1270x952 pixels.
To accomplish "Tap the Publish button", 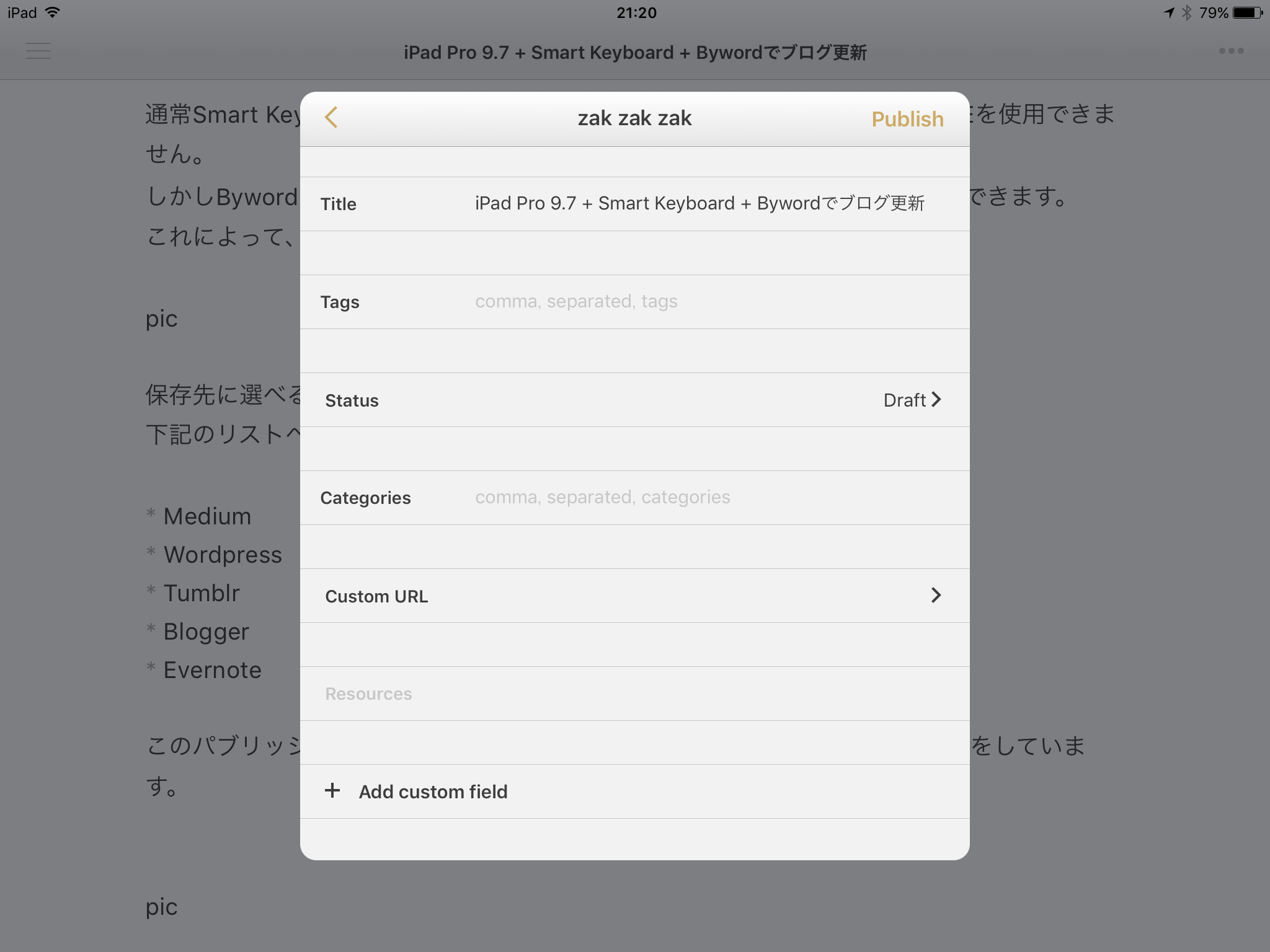I will tap(907, 118).
